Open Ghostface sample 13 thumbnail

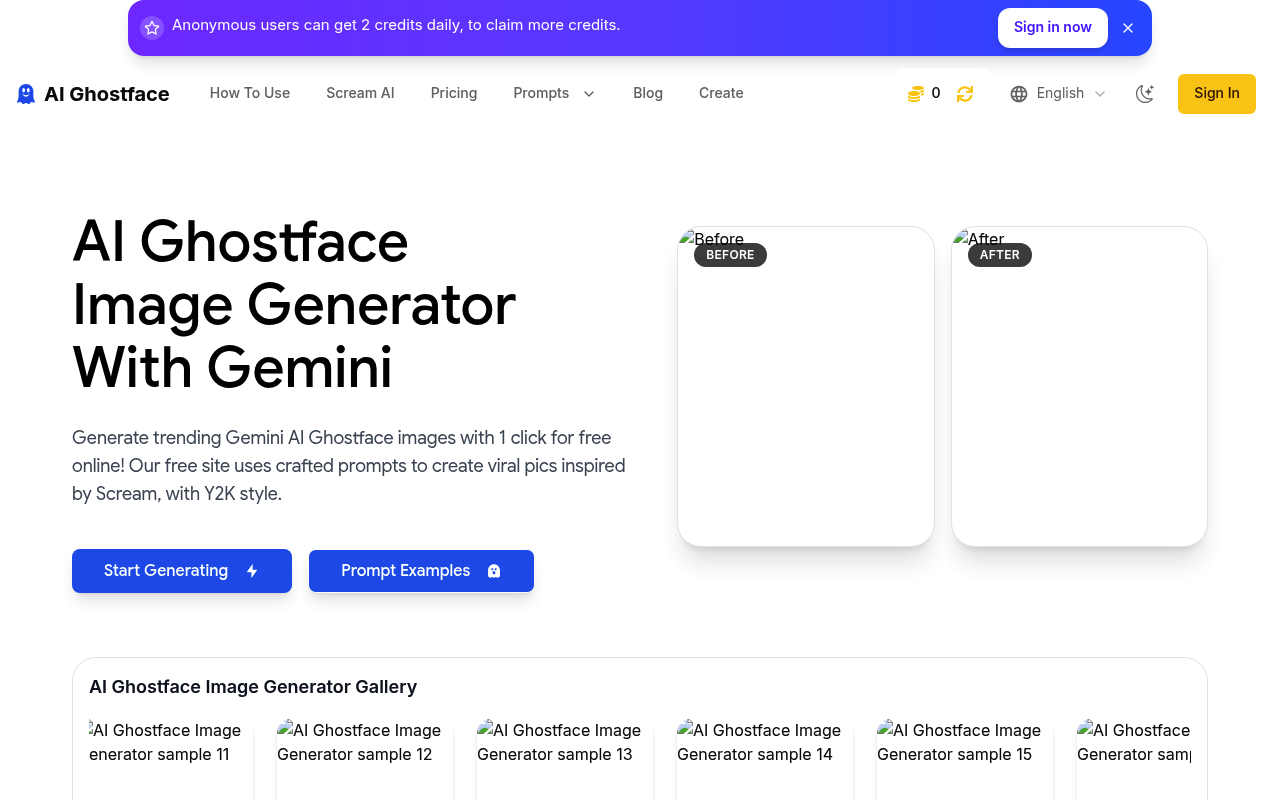point(564,760)
